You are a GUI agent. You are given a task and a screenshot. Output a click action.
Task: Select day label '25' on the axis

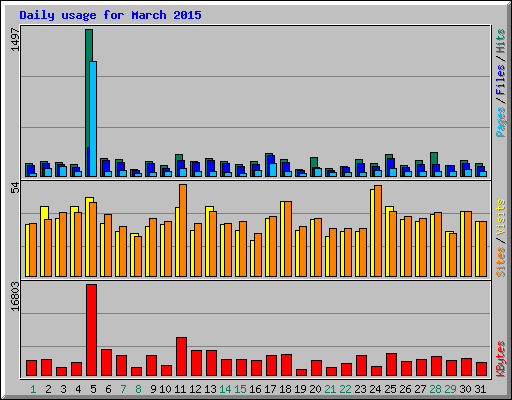(x=390, y=389)
